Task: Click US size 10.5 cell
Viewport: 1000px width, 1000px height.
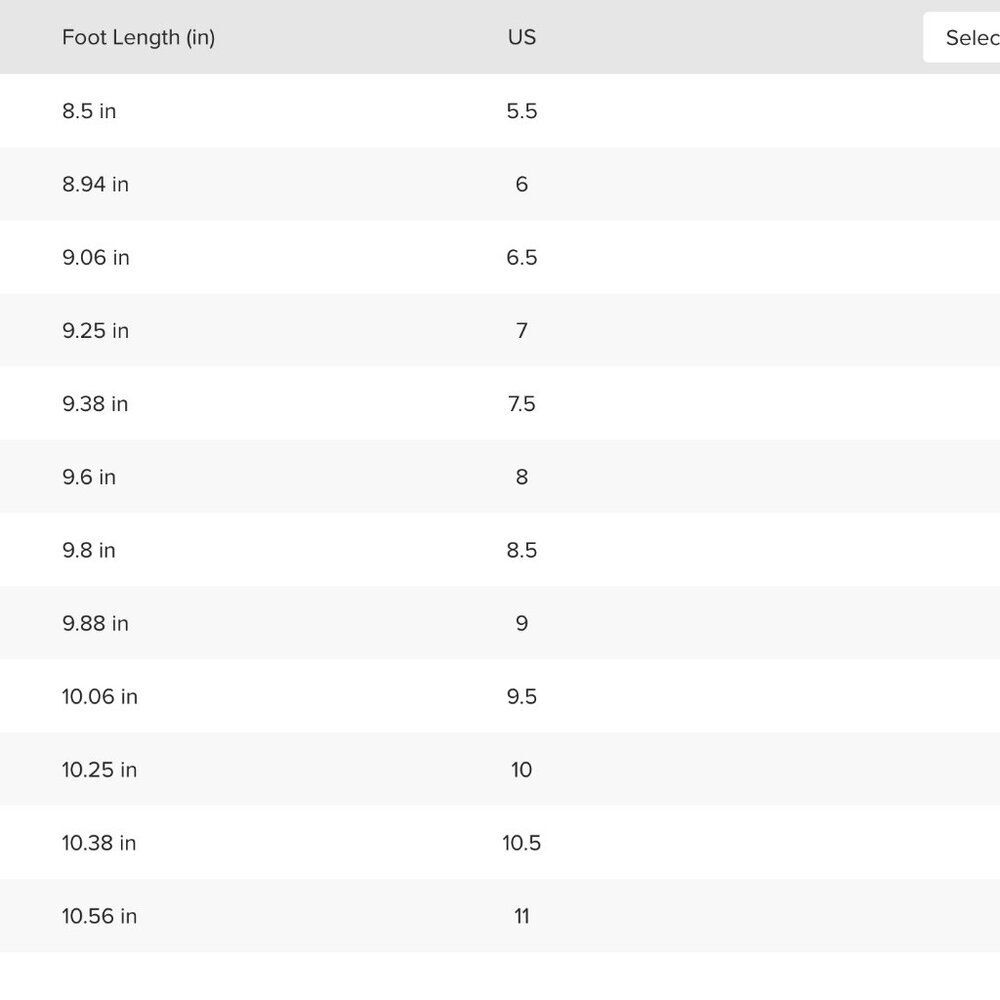Action: click(x=522, y=843)
